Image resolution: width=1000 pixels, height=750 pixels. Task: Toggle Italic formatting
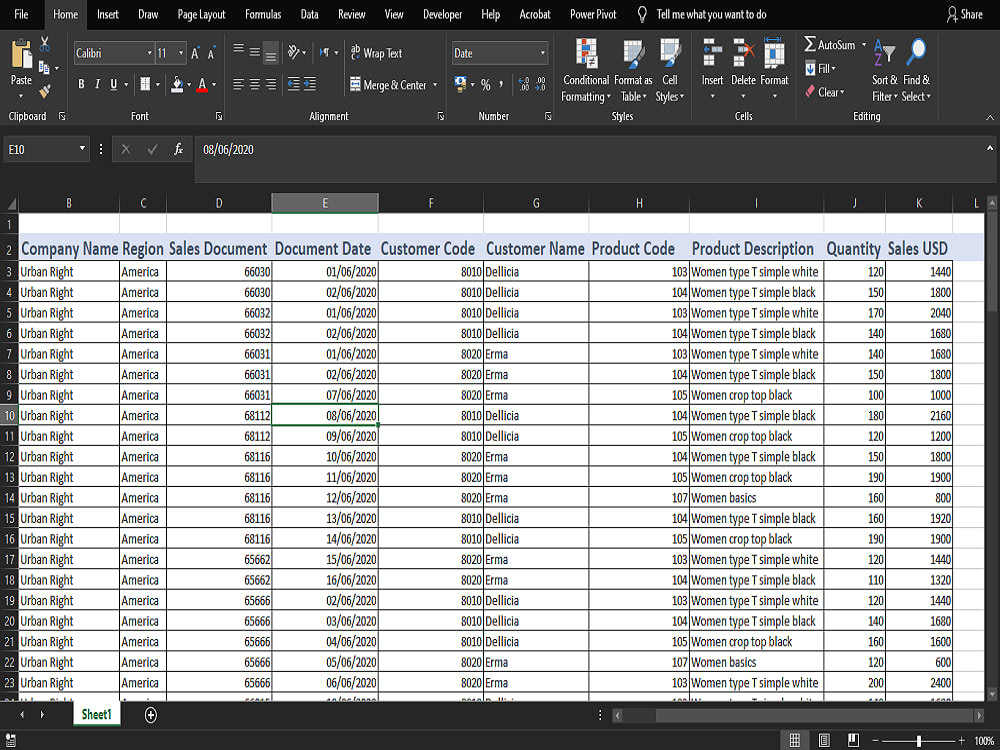(x=97, y=84)
